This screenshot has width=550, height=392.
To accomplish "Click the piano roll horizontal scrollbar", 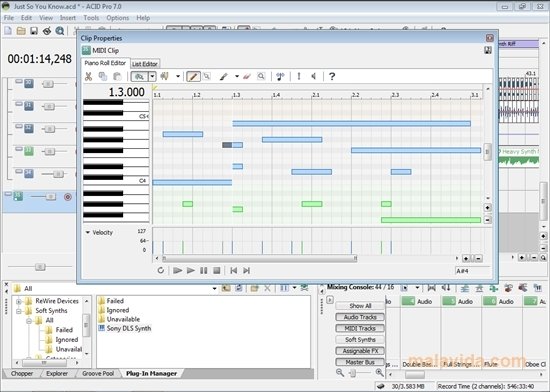I will click(x=259, y=259).
